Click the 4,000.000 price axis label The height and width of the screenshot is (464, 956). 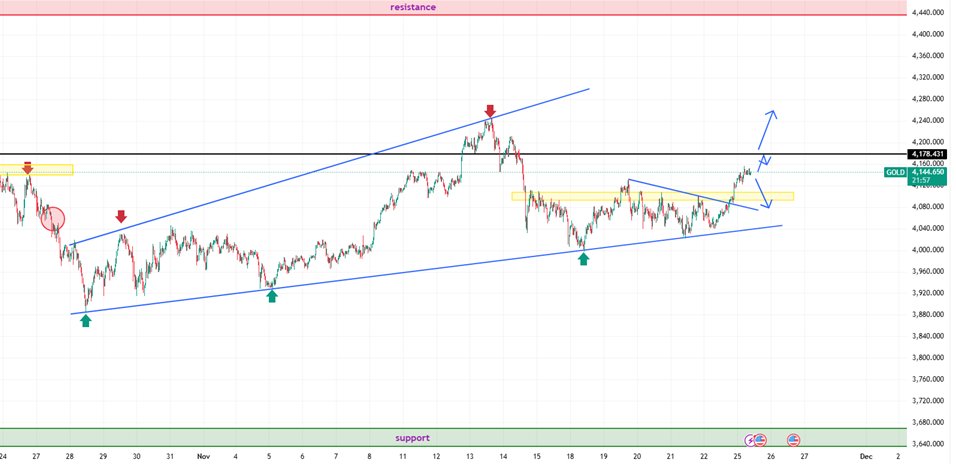click(930, 249)
